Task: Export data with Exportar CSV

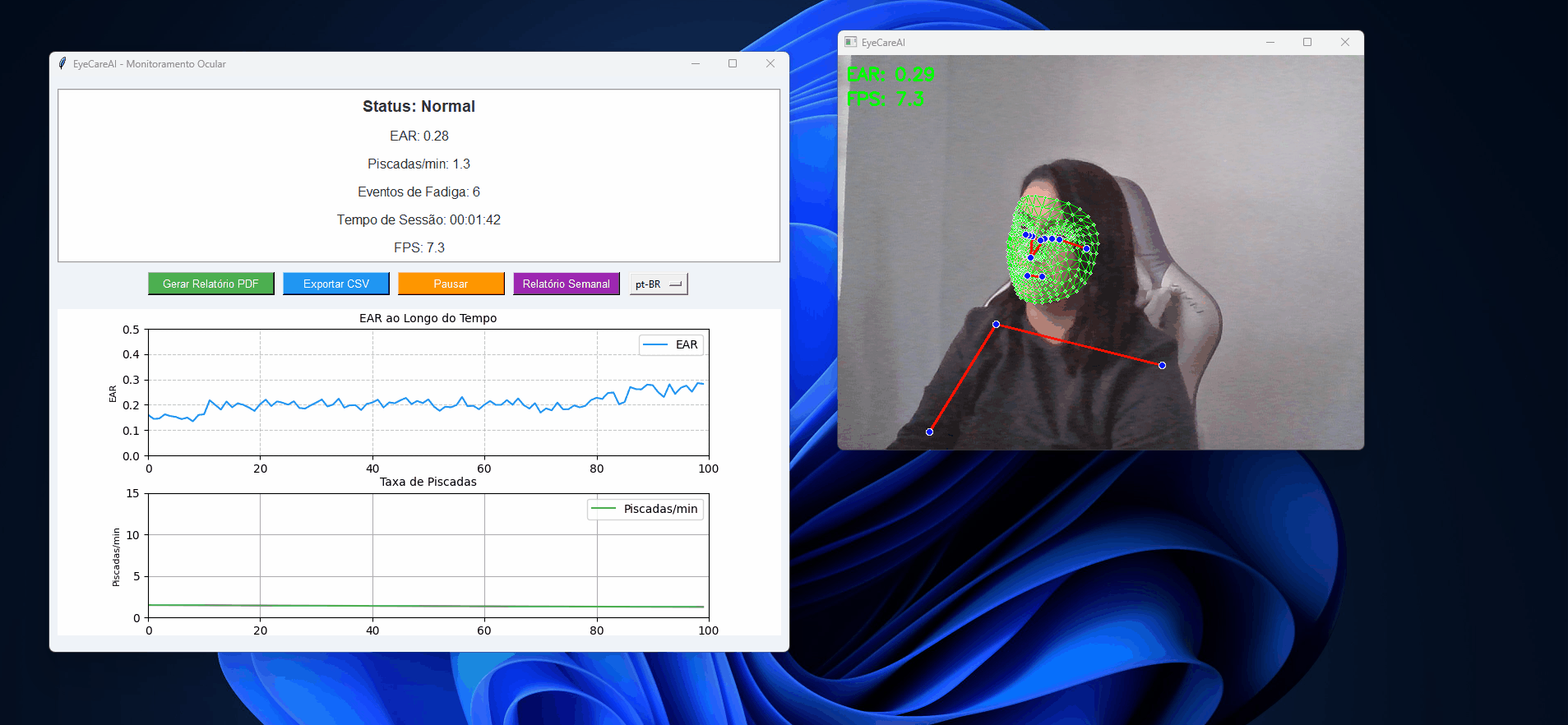Action: pyautogui.click(x=335, y=284)
